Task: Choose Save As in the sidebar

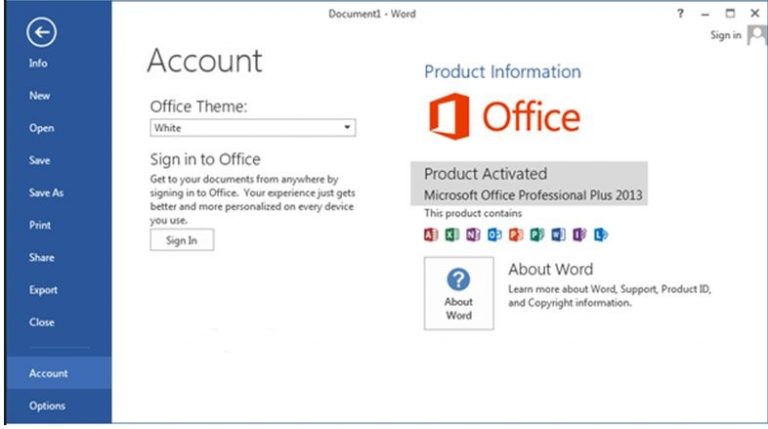Action: (46, 192)
